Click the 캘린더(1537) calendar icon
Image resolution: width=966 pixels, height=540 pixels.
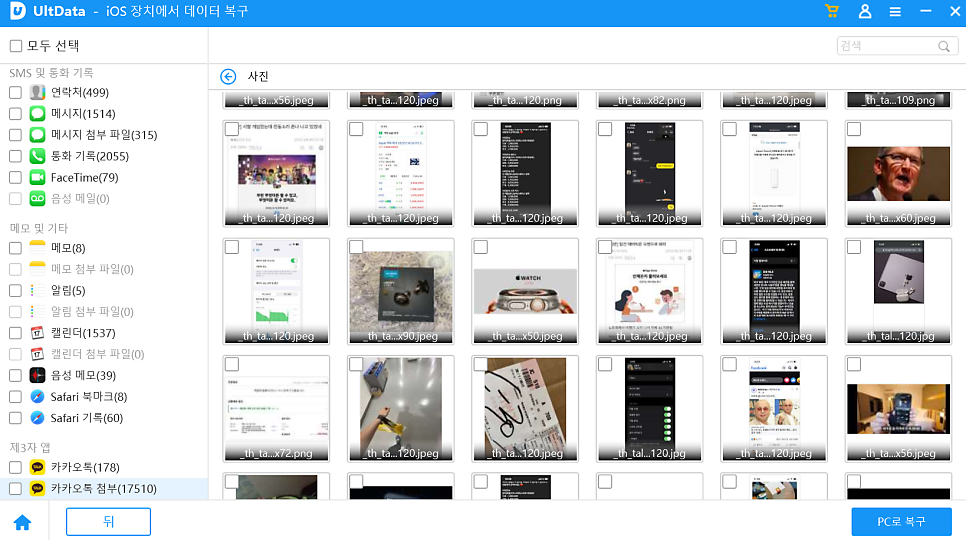(38, 332)
